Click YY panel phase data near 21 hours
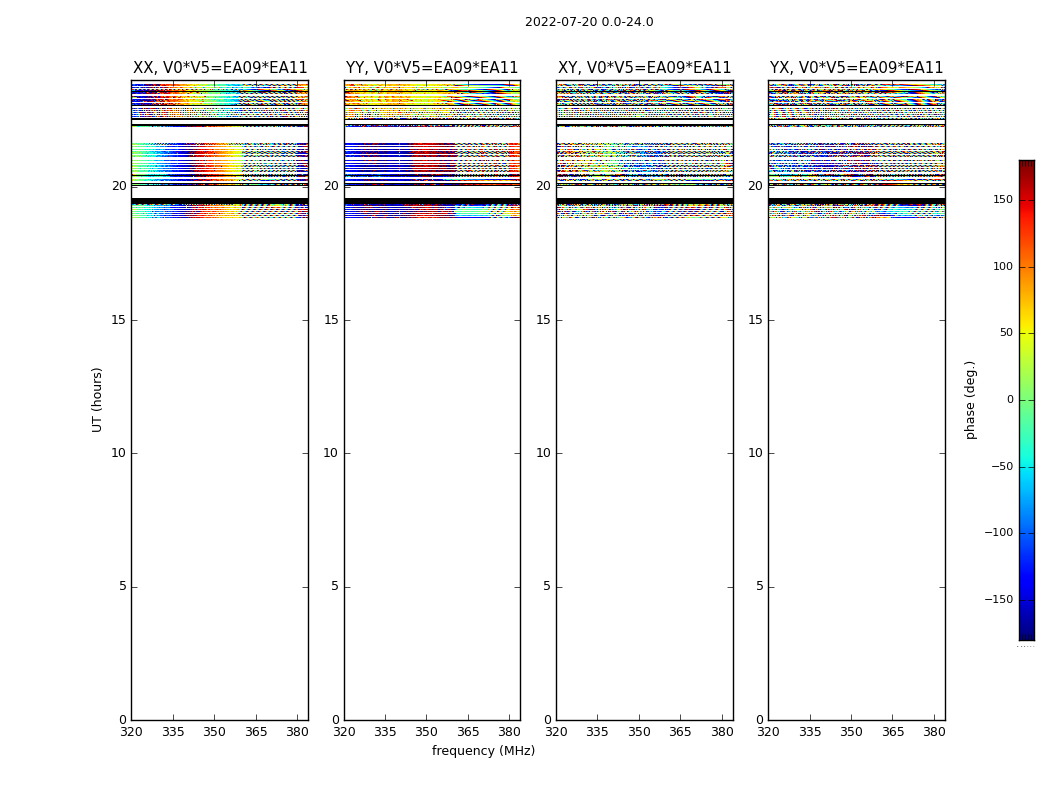The height and width of the screenshot is (800, 1050). tap(432, 159)
